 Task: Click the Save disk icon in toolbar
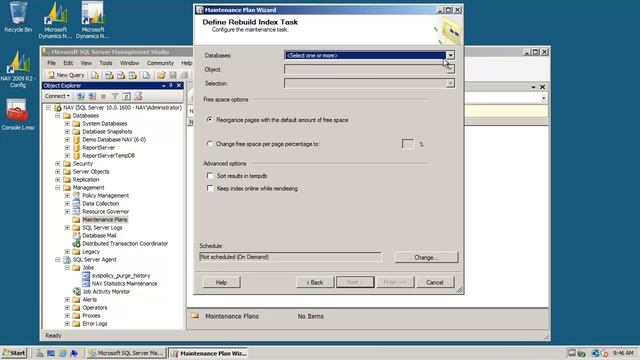(x=173, y=75)
